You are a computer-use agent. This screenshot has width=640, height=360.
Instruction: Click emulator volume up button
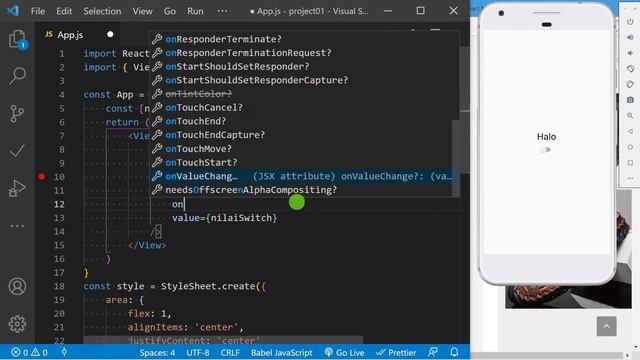[x=630, y=37]
